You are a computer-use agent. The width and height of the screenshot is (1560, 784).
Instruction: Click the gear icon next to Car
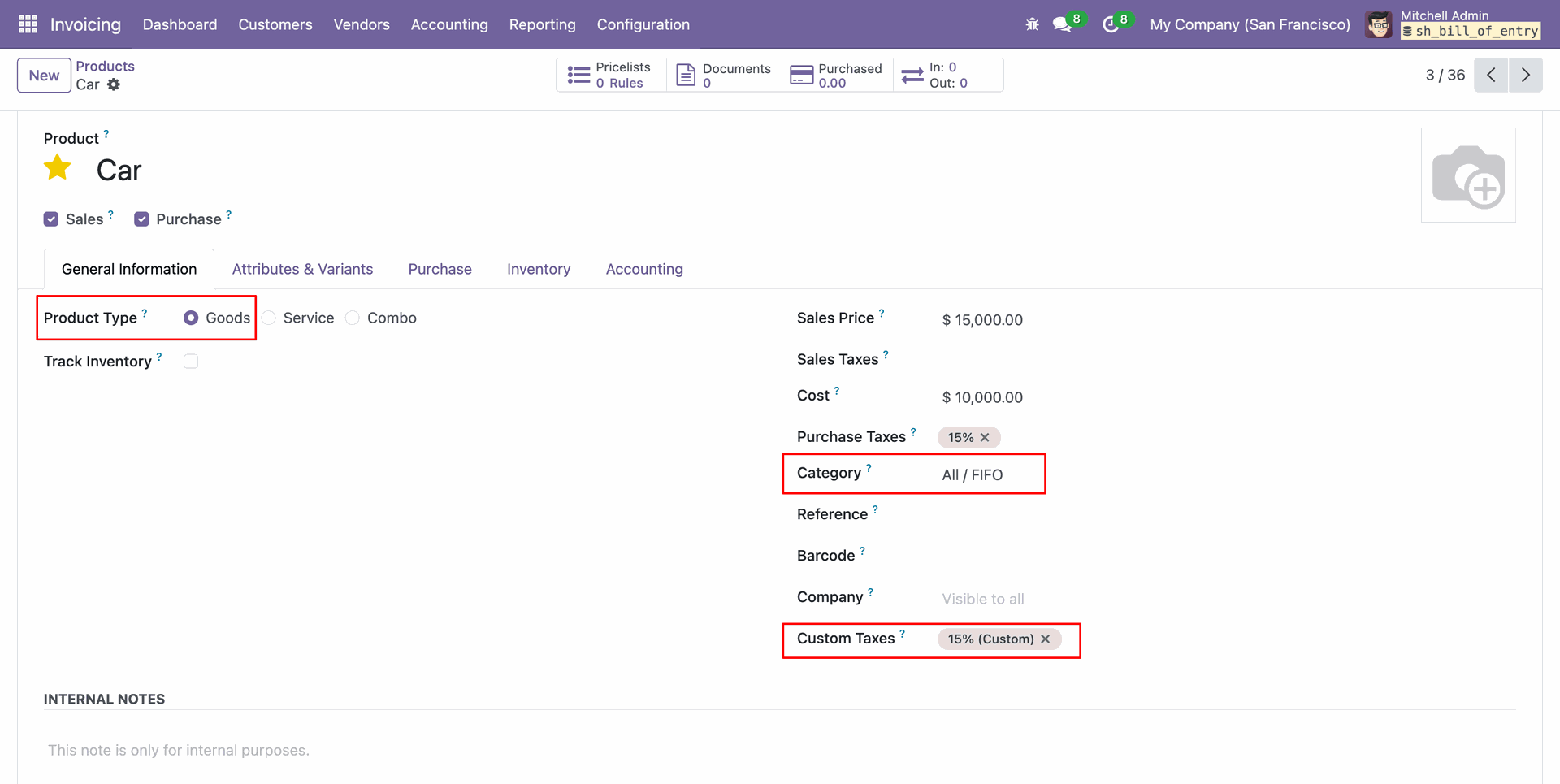tap(114, 84)
